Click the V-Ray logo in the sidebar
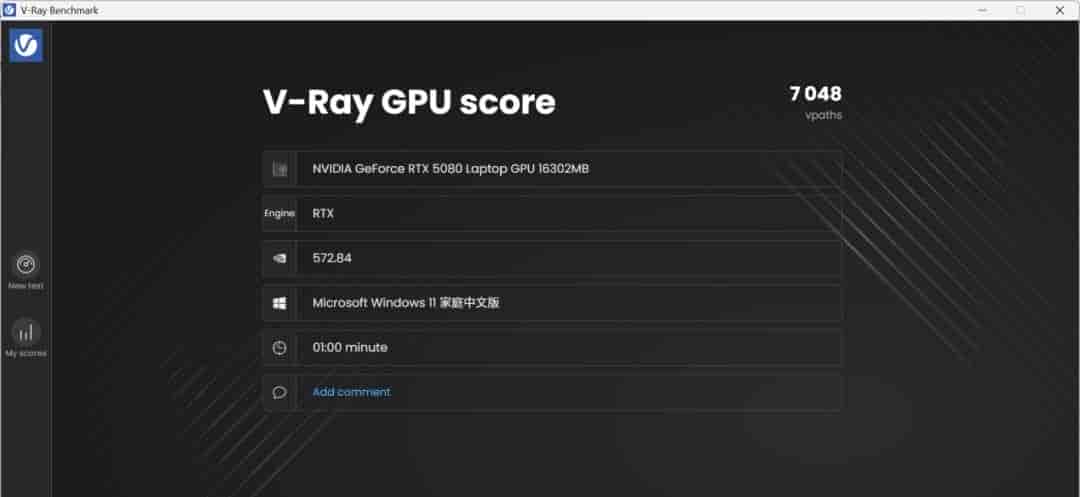 (x=26, y=45)
